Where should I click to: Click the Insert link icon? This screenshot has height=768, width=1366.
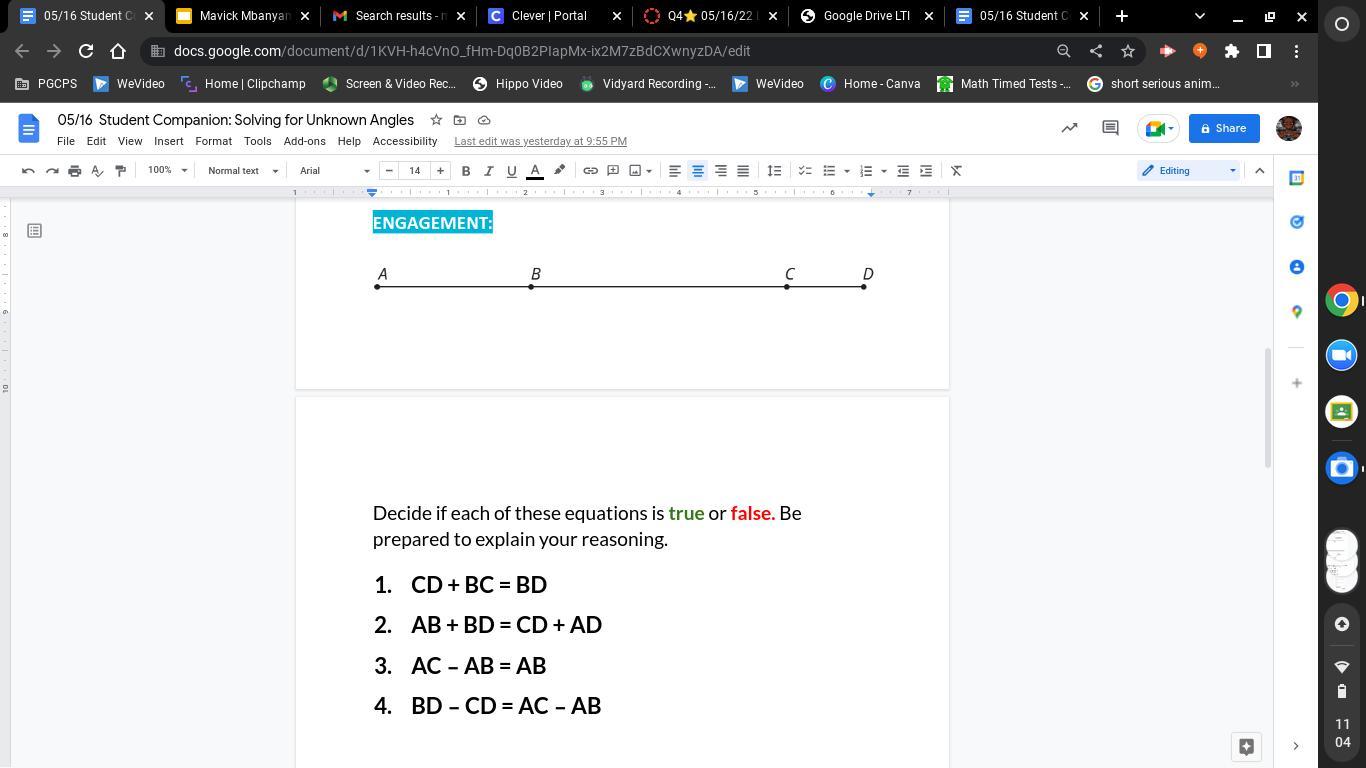pyautogui.click(x=590, y=171)
